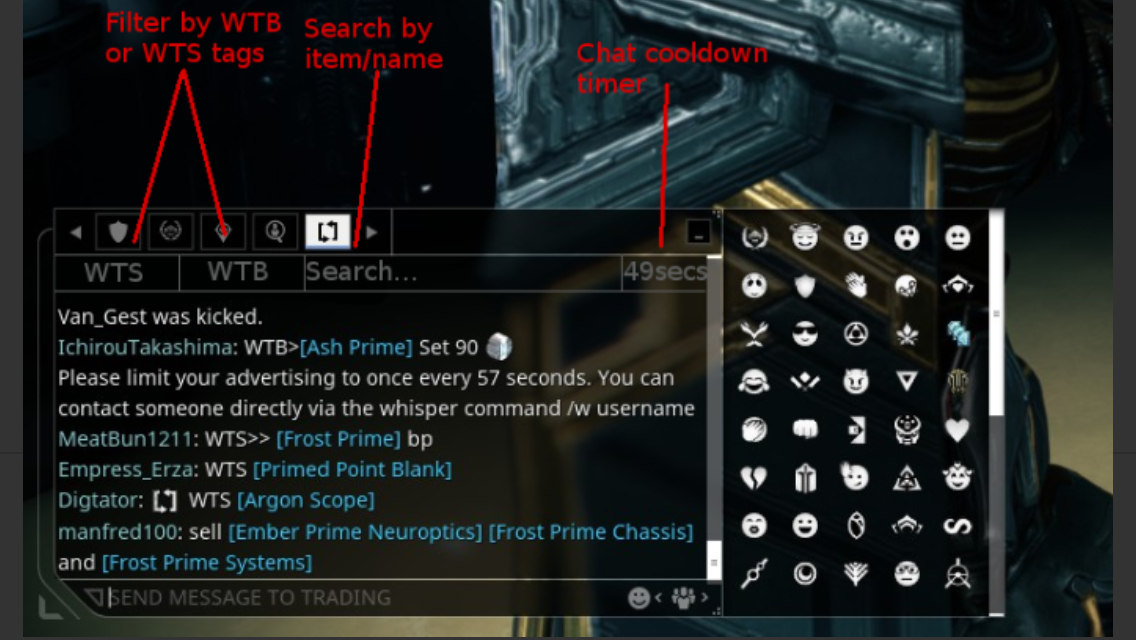Open the emoji picker smiley button
The image size is (1136, 640).
(x=638, y=598)
